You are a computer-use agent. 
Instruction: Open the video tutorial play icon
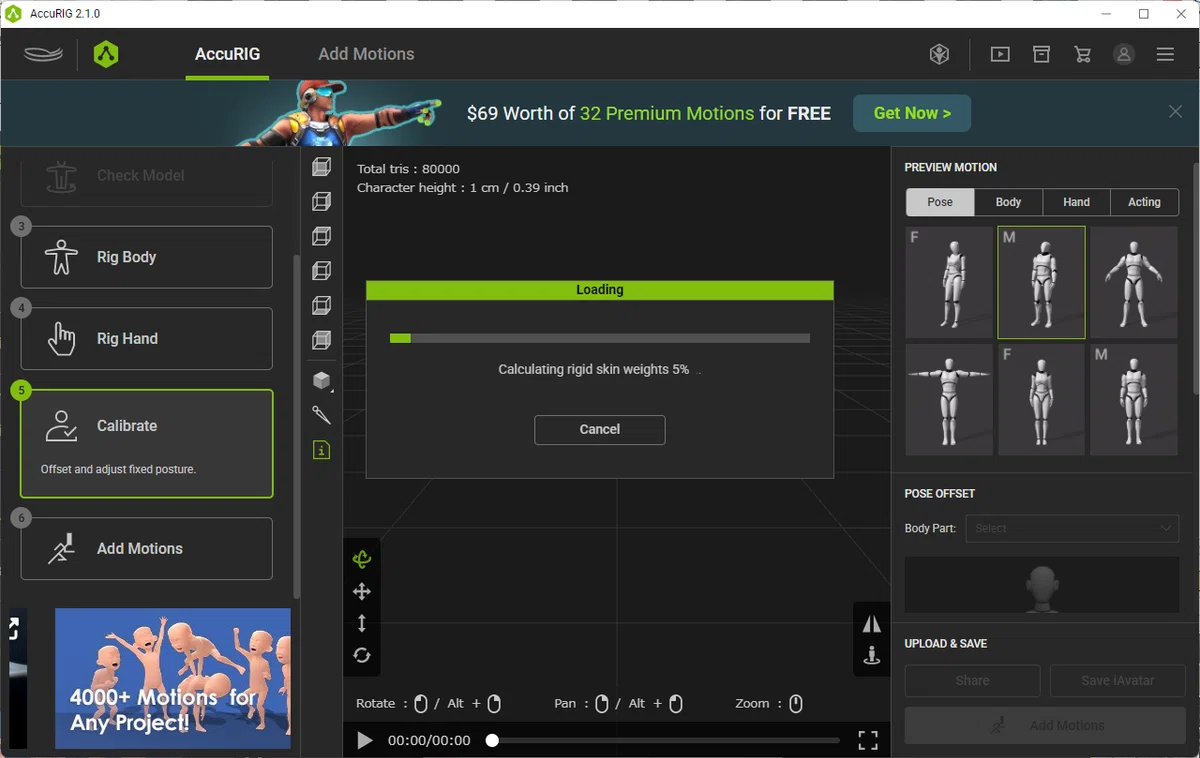(x=1000, y=55)
